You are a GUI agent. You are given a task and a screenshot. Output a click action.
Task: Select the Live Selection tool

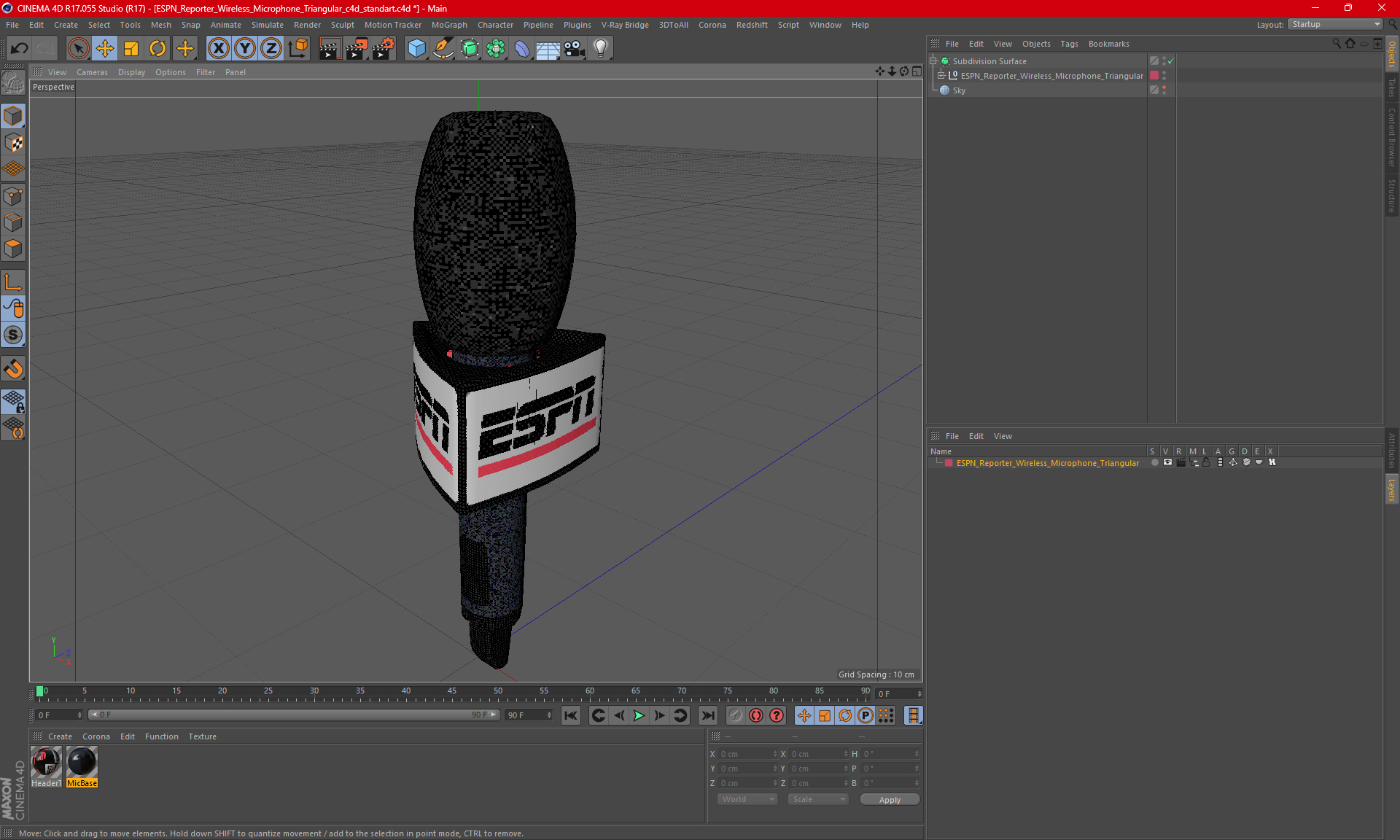point(78,49)
